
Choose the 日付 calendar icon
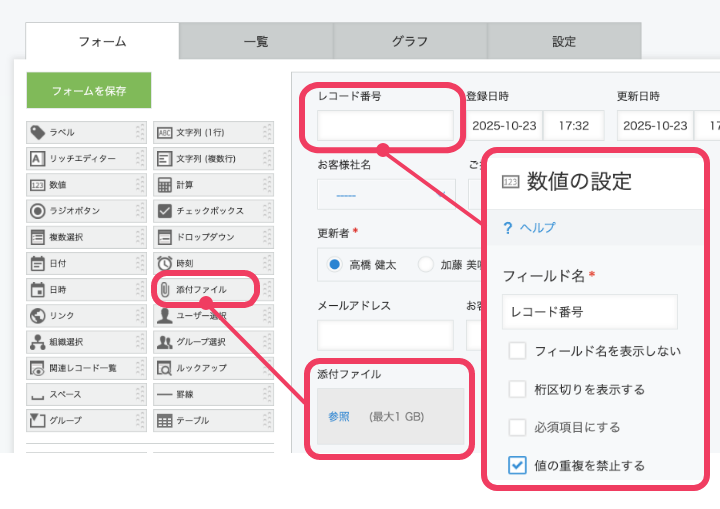(x=37, y=263)
